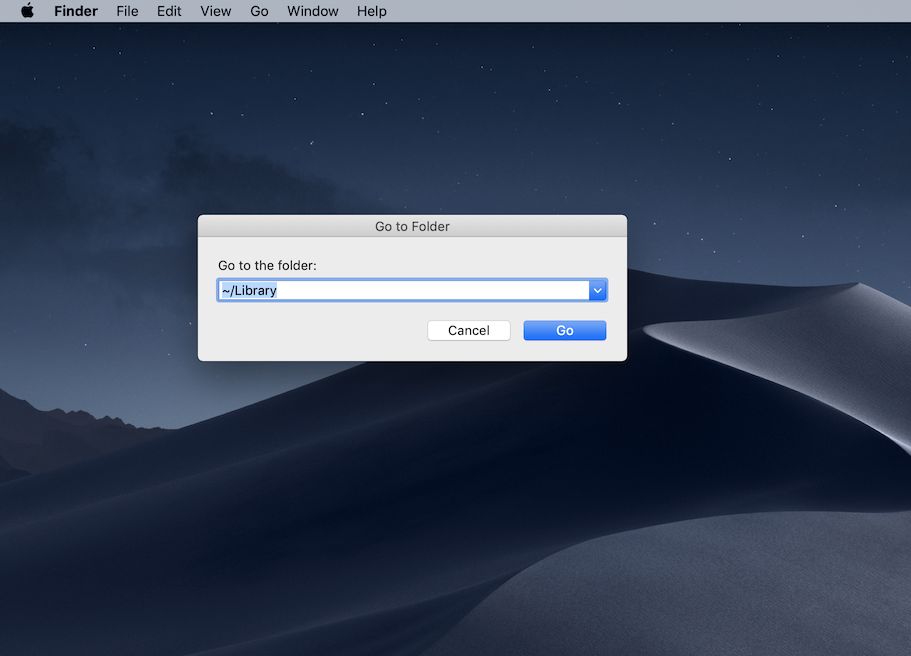Expand the recent folders dropdown arrow

tap(597, 290)
